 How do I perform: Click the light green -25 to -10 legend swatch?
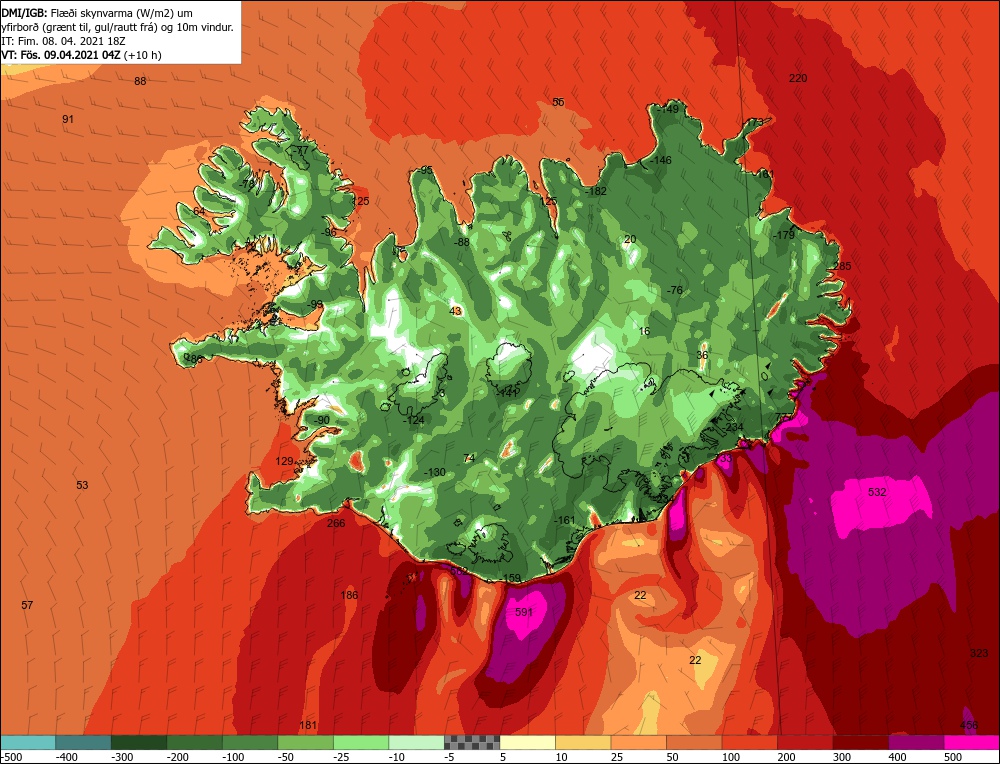click(x=361, y=742)
